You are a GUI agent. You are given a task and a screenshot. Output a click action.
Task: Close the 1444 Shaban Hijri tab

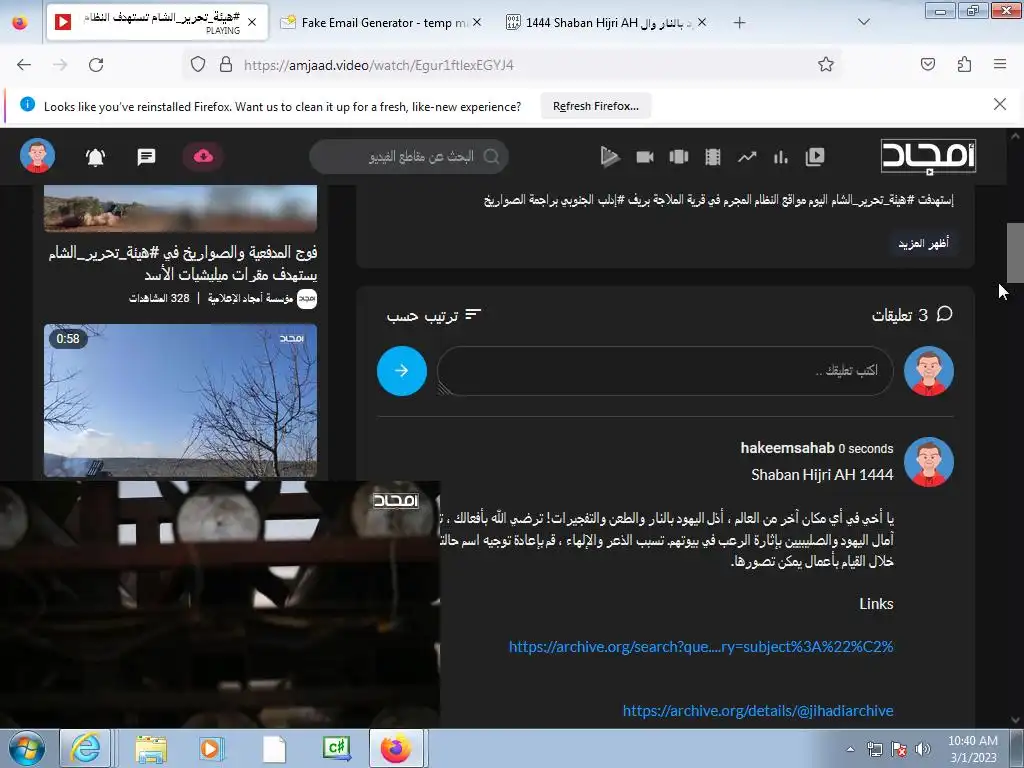701,22
